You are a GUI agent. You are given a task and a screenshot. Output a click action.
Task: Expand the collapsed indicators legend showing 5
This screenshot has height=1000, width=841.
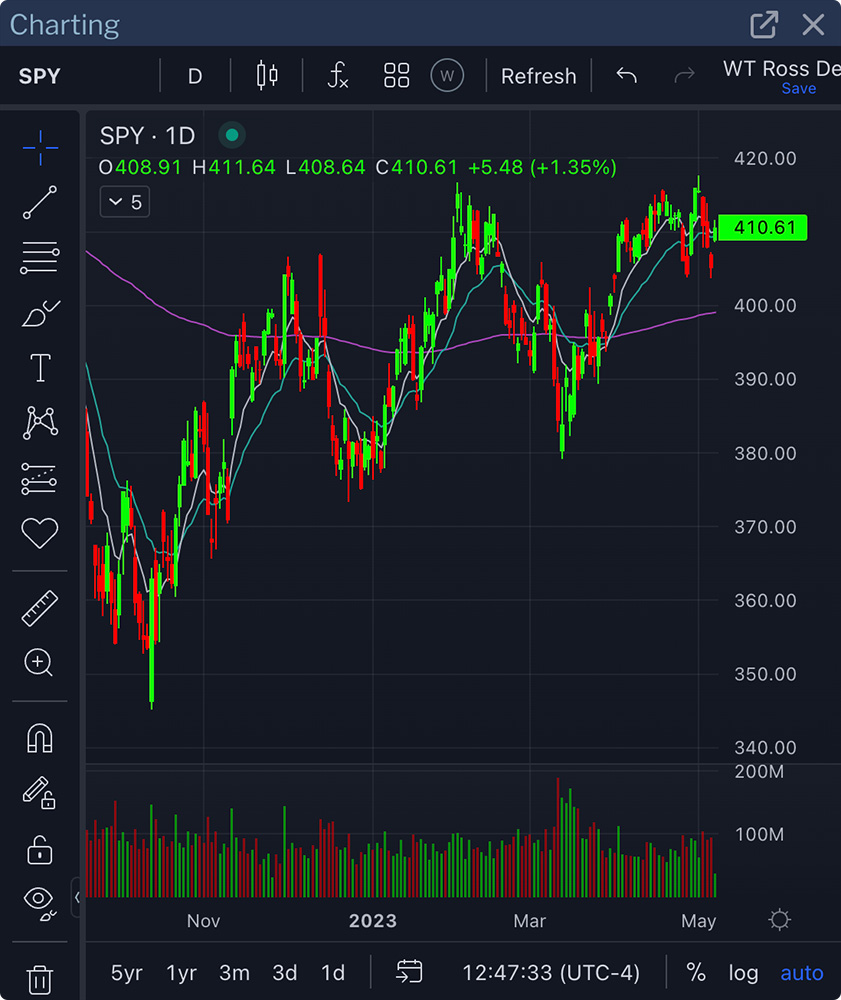coord(125,202)
